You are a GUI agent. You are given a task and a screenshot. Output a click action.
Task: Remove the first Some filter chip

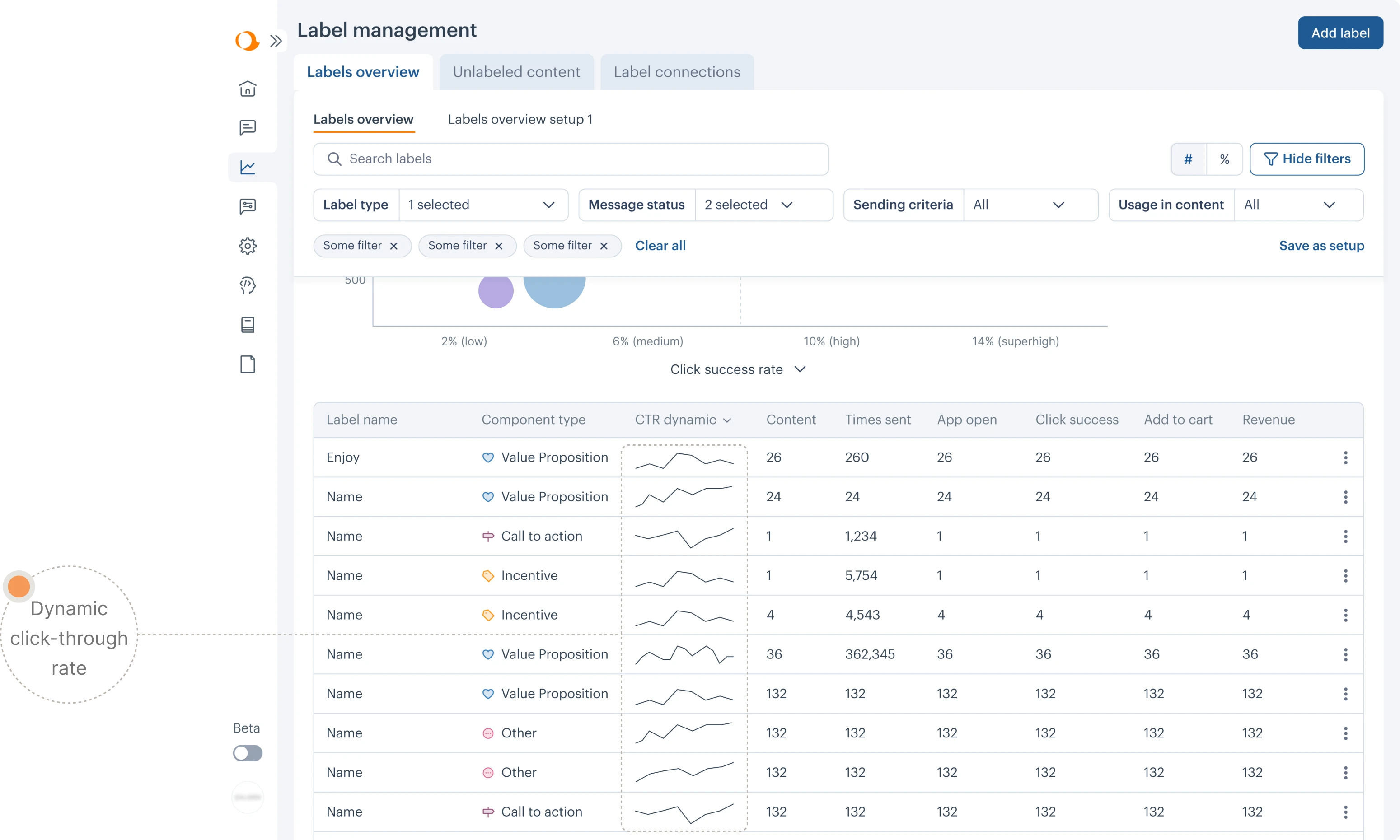tap(394, 245)
